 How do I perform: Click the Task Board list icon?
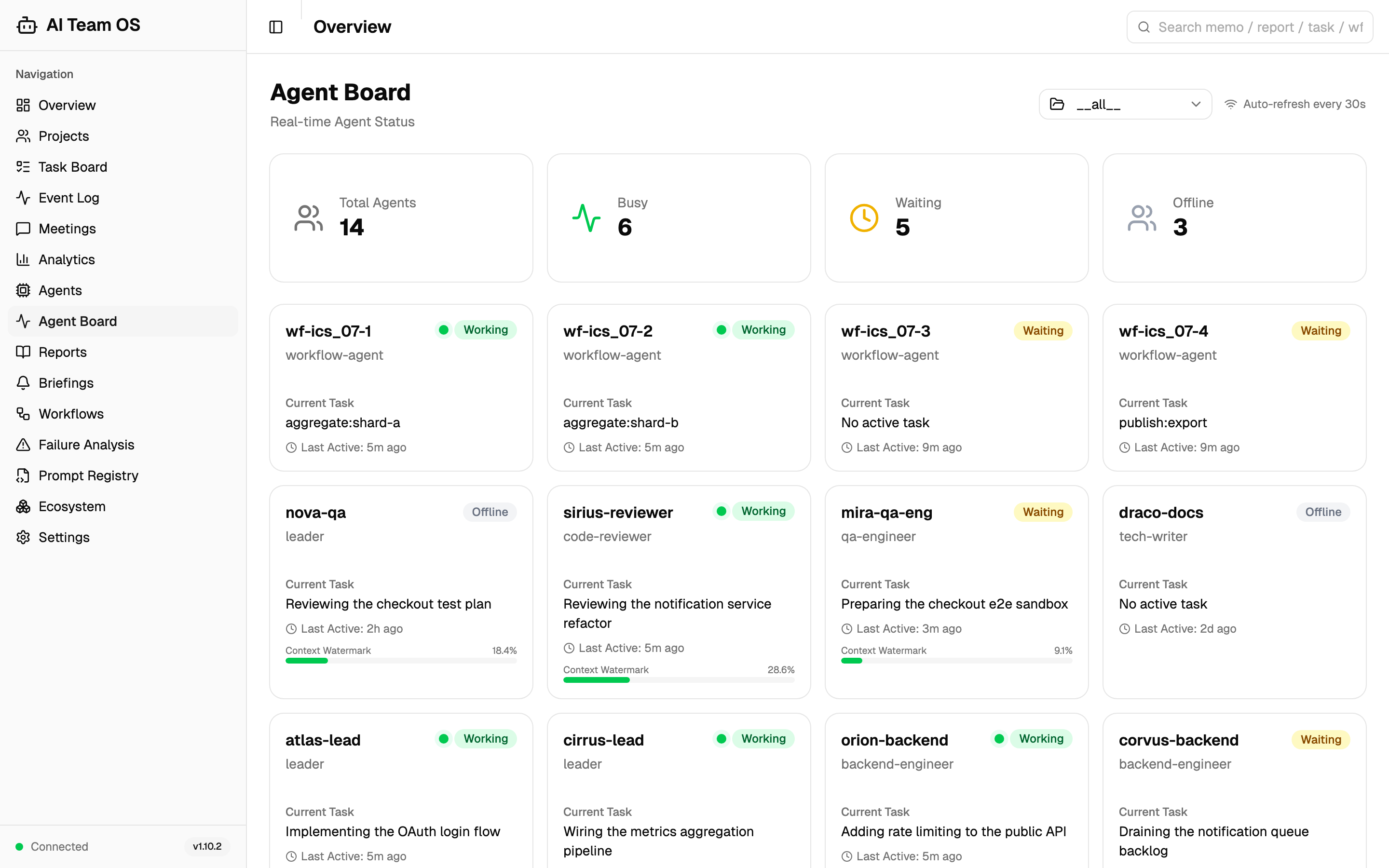pyautogui.click(x=23, y=167)
